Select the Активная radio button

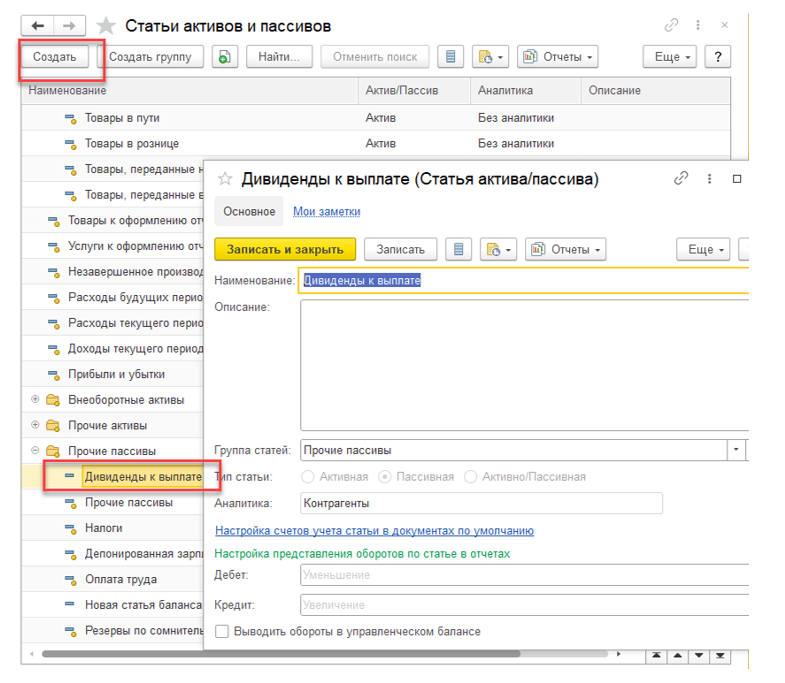click(x=309, y=477)
